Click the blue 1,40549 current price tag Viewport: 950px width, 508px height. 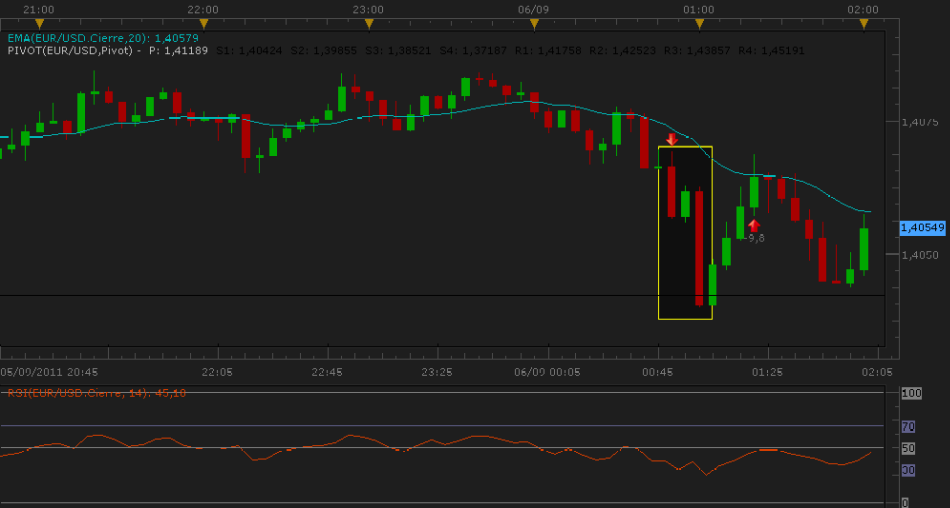point(923,228)
